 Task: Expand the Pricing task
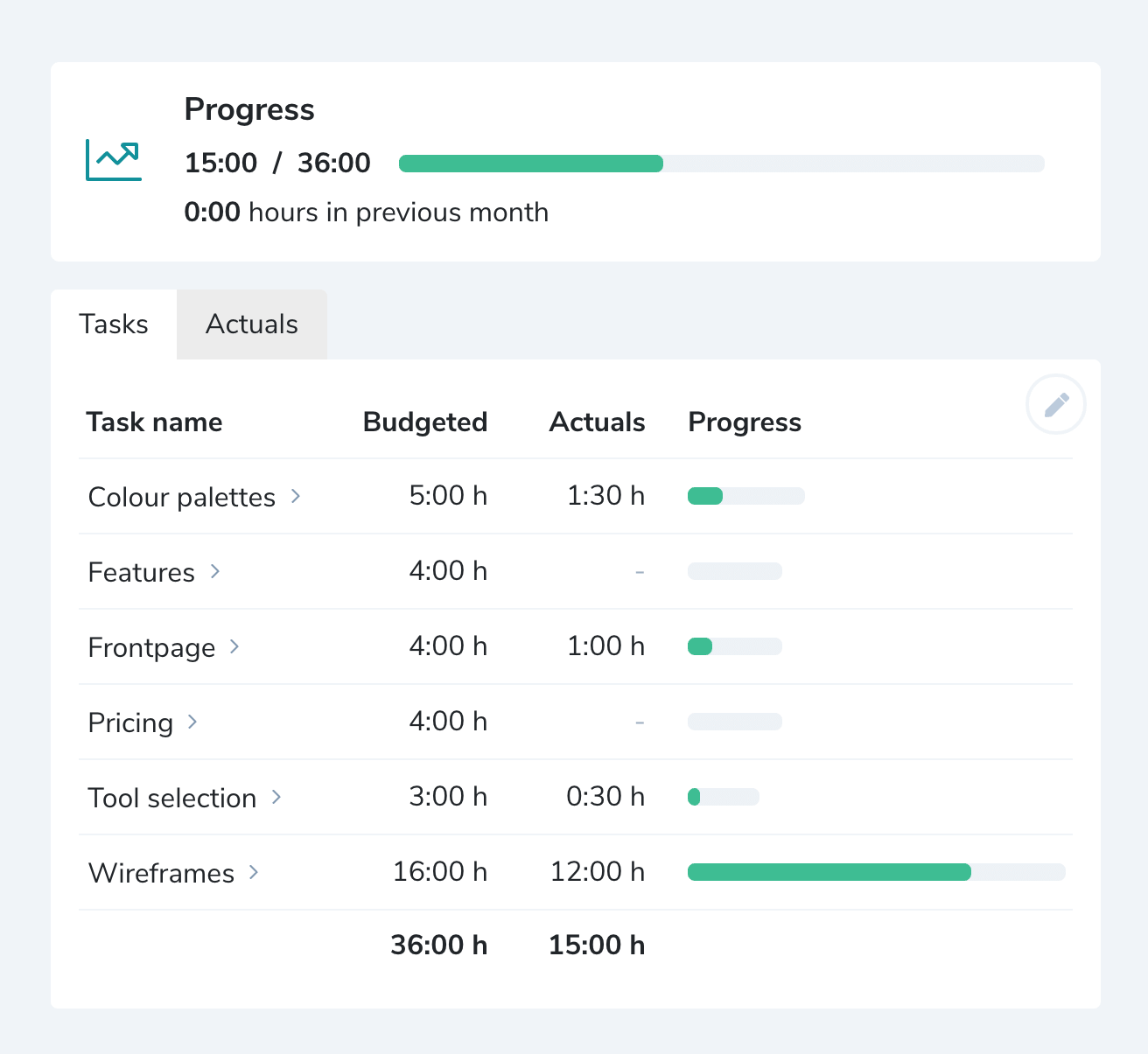point(192,722)
